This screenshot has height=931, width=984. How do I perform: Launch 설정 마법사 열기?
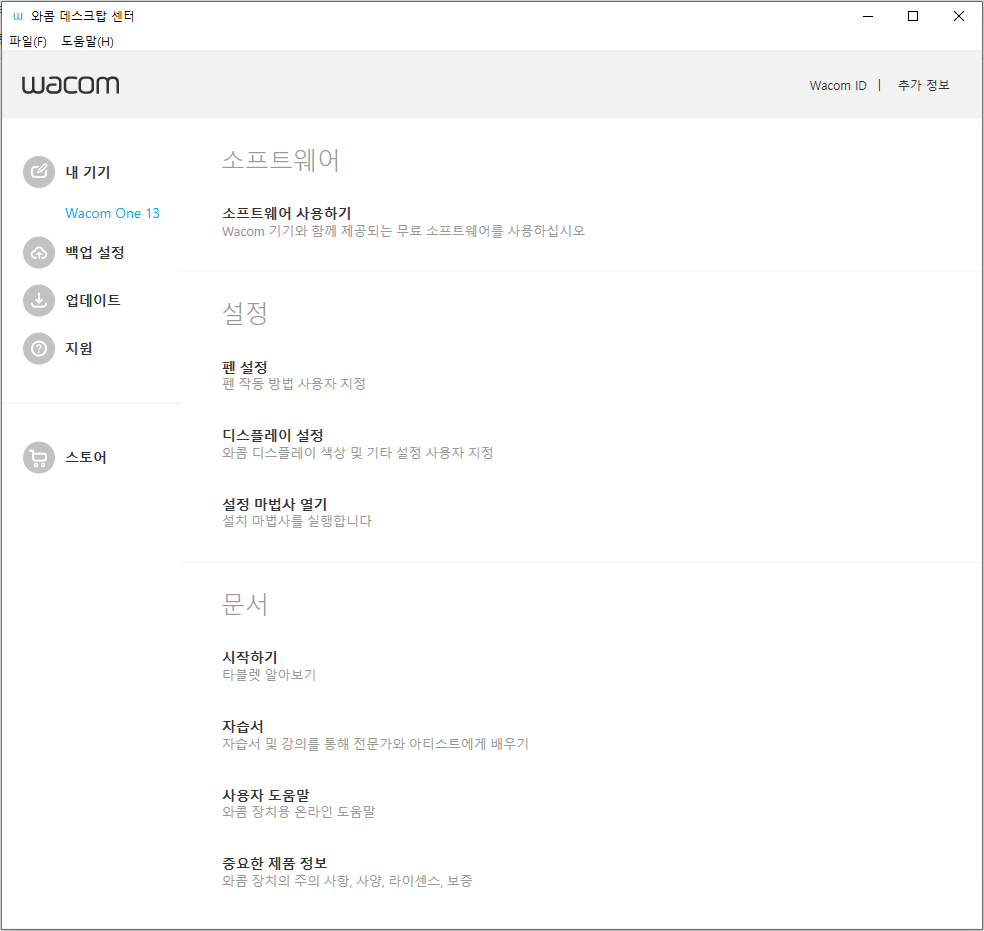click(x=275, y=504)
